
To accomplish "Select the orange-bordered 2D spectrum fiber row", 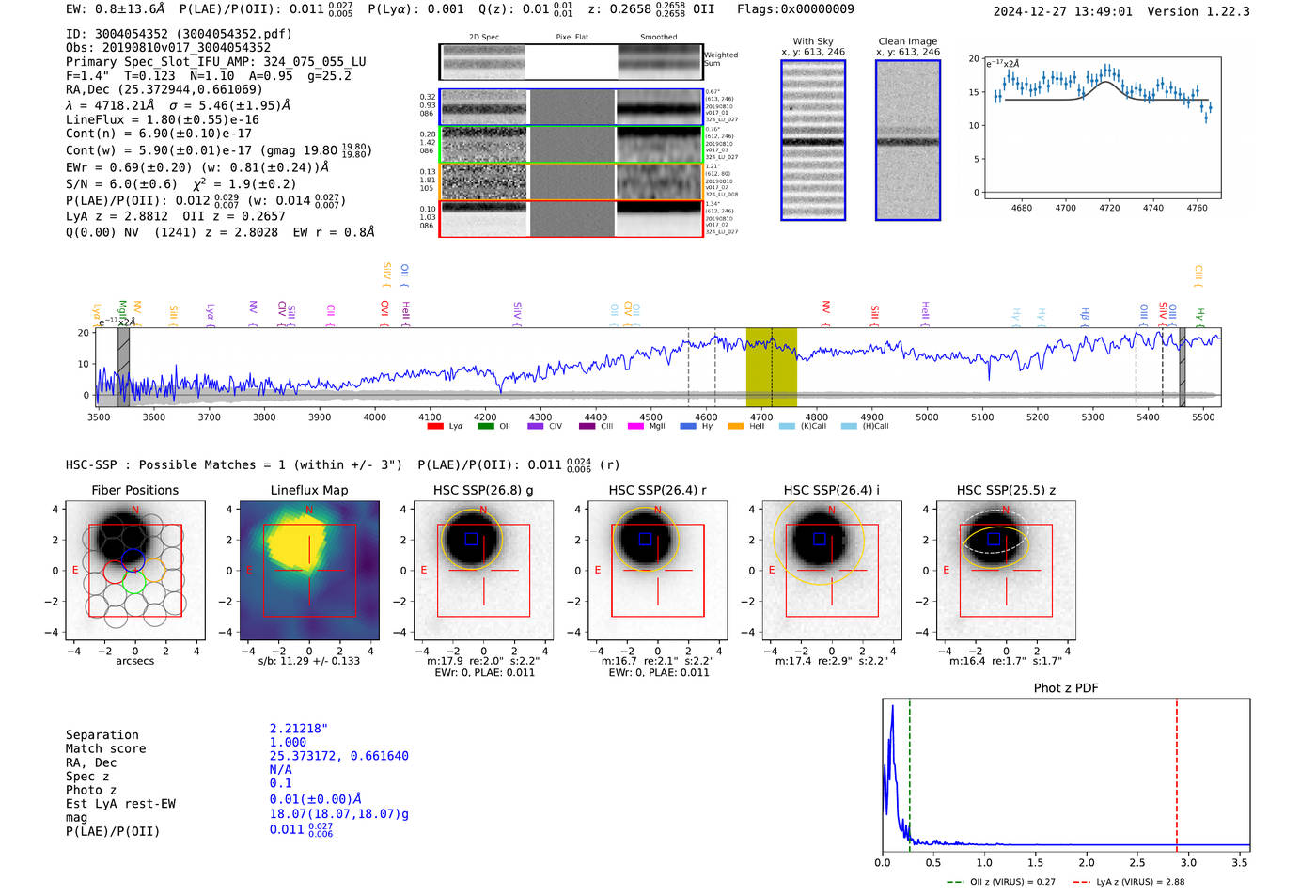I will (x=571, y=181).
